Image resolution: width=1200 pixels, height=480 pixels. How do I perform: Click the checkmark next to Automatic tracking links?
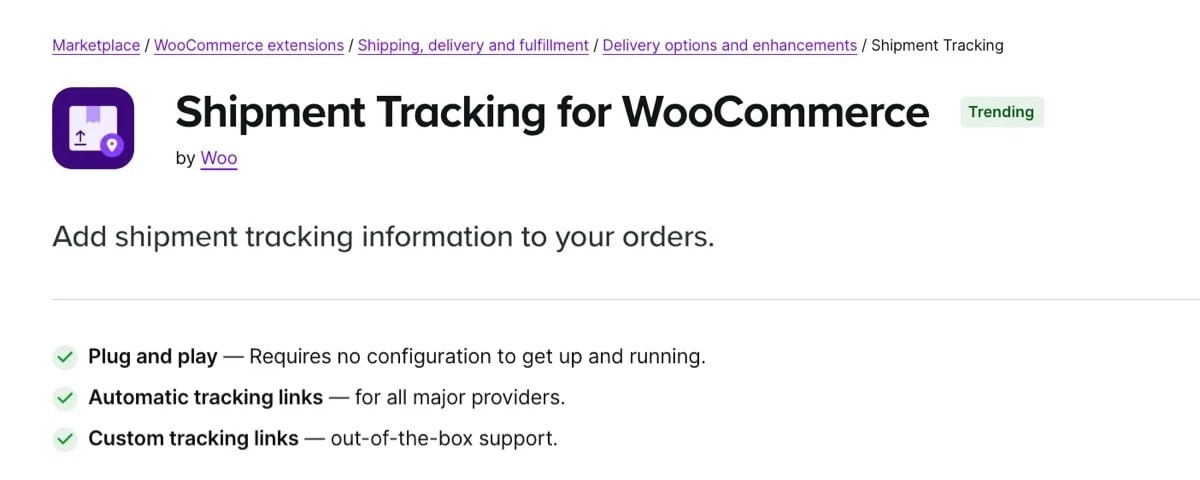(65, 398)
